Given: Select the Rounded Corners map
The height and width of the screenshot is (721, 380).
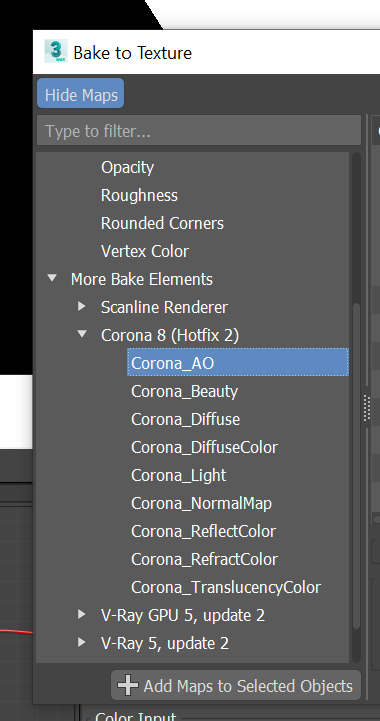Looking at the screenshot, I should tap(162, 223).
